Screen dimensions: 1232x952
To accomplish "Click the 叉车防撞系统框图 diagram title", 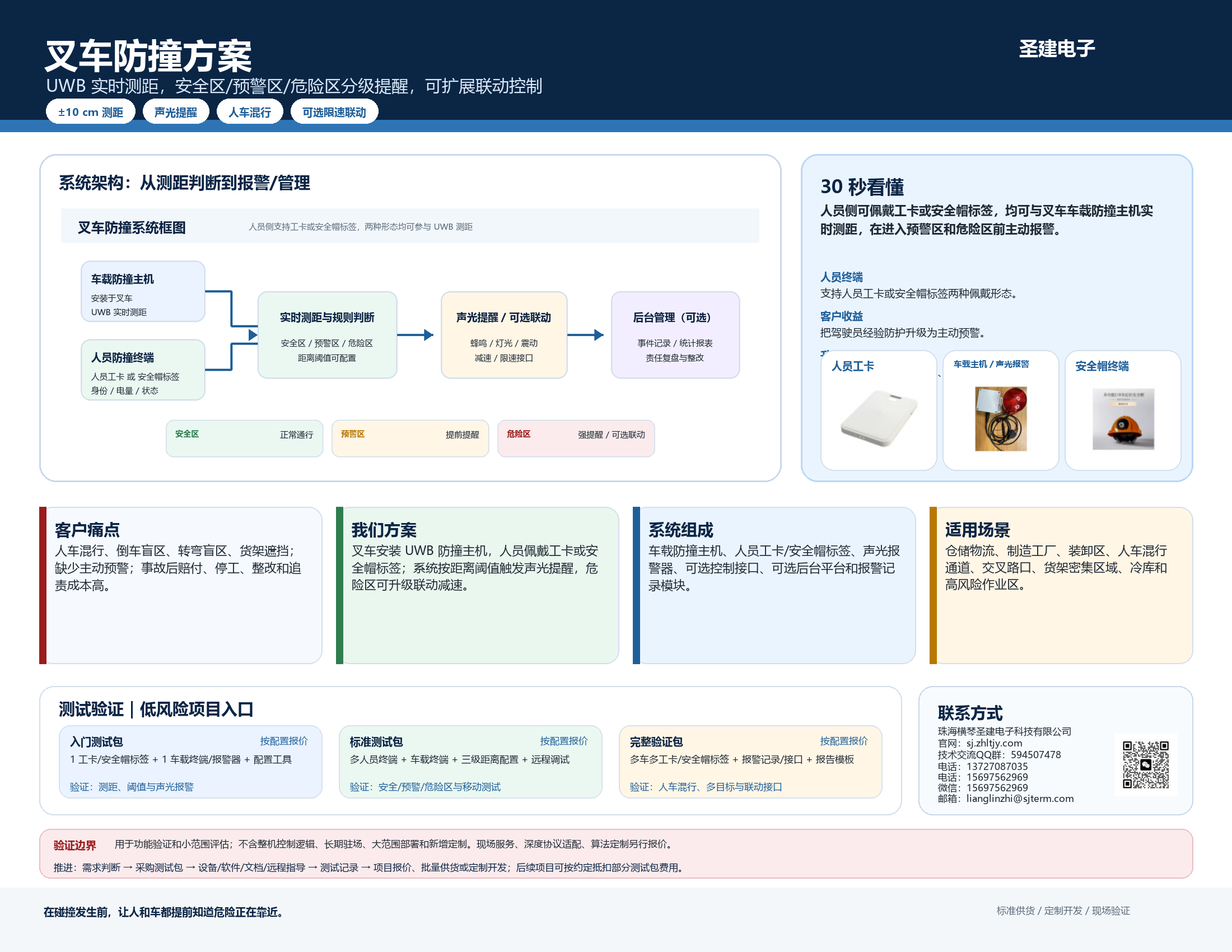I will pos(132,227).
